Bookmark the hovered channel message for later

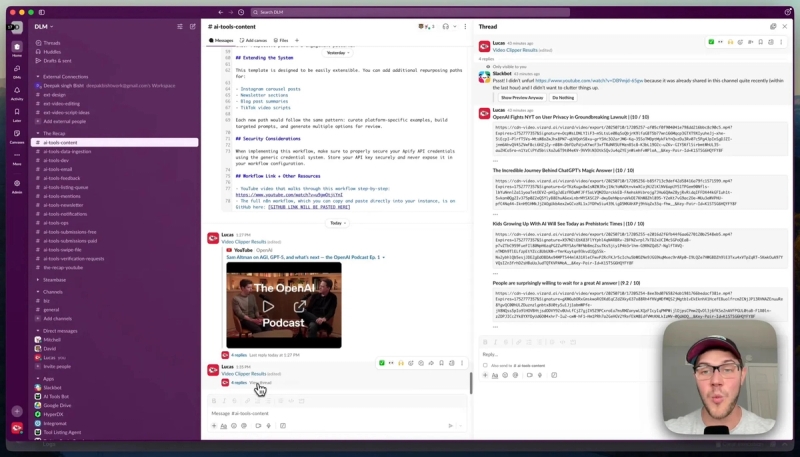pos(441,363)
